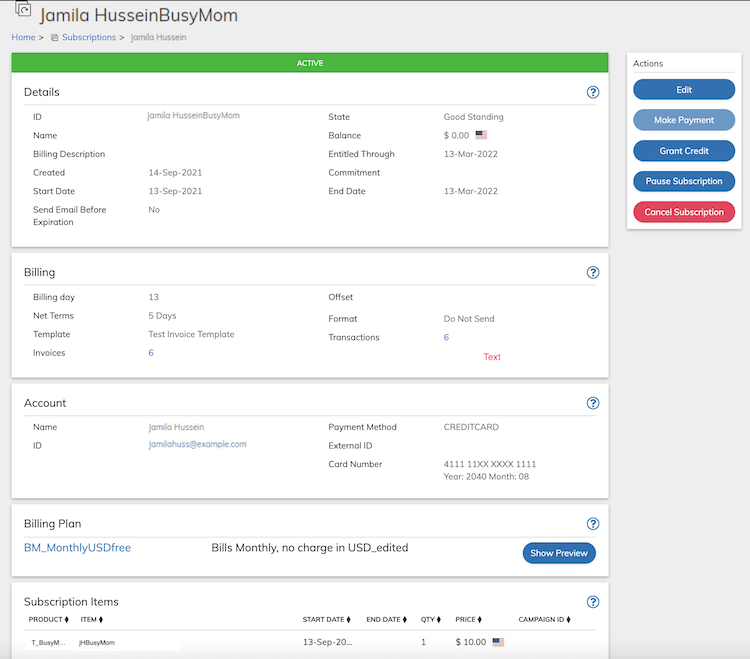Click the subscription icon beside the page title

coord(22,9)
